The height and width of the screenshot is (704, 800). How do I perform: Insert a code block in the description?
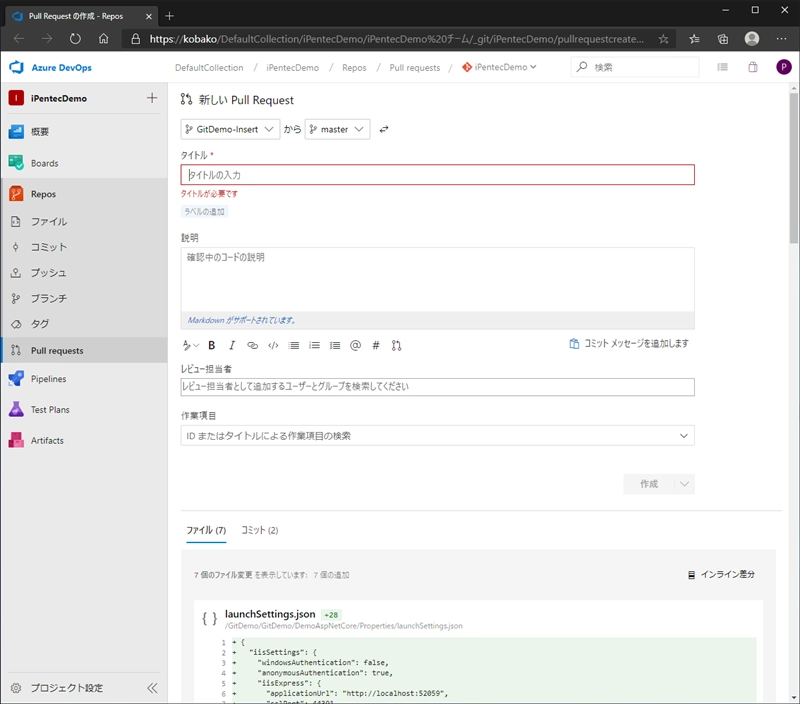[x=273, y=345]
